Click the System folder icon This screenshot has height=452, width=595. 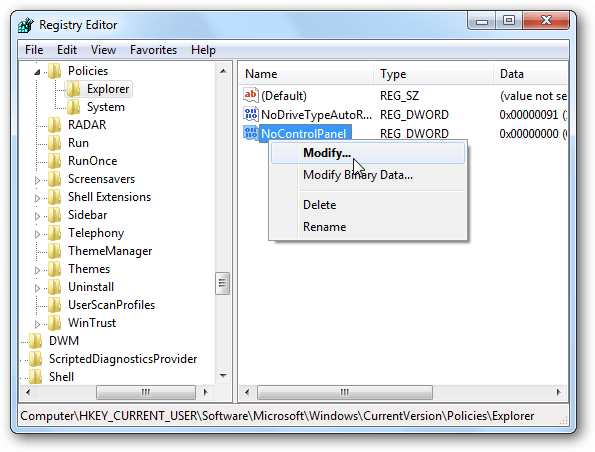point(73,107)
